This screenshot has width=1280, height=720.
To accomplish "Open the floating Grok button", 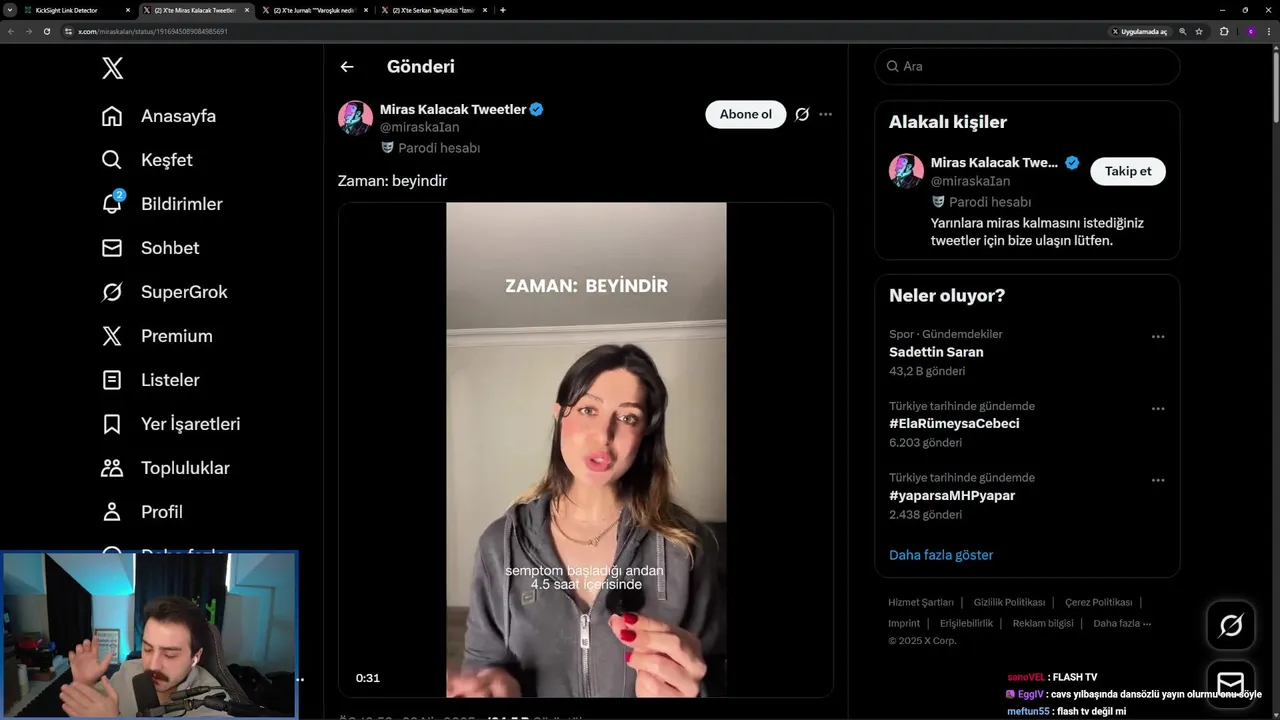I will [1231, 625].
